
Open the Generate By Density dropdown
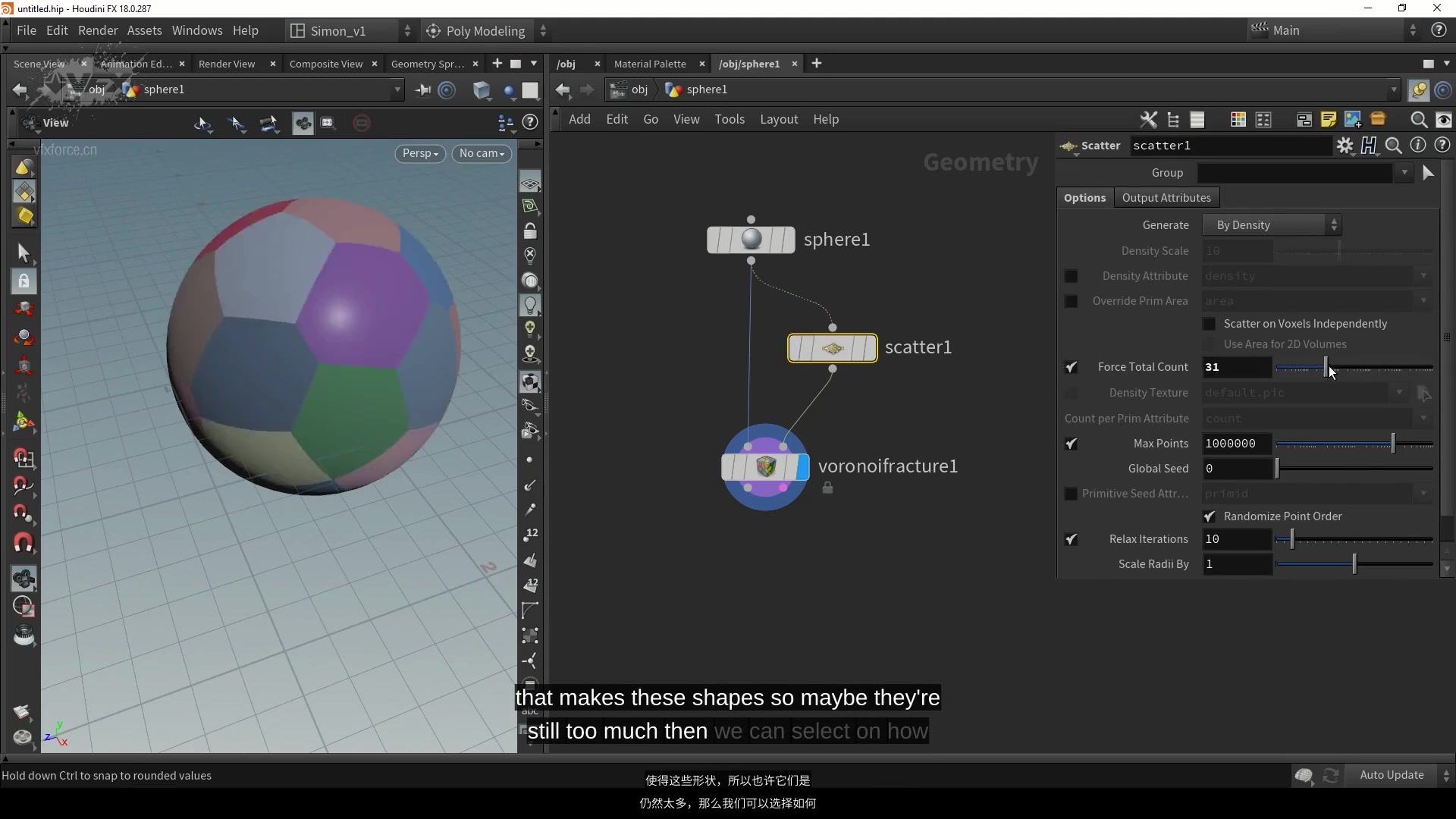point(1272,225)
